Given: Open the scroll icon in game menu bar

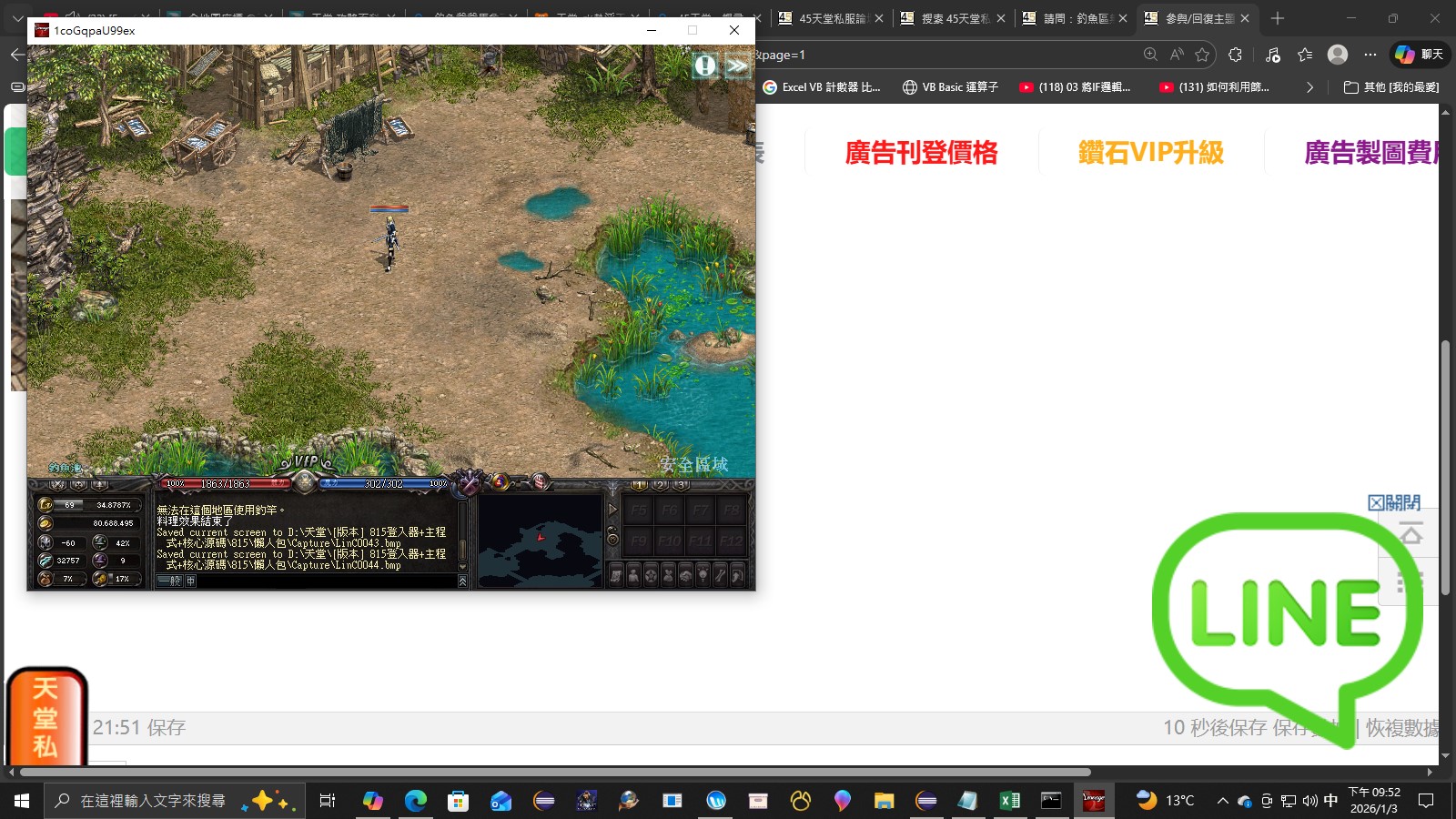Looking at the screenshot, I should pyautogui.click(x=616, y=575).
